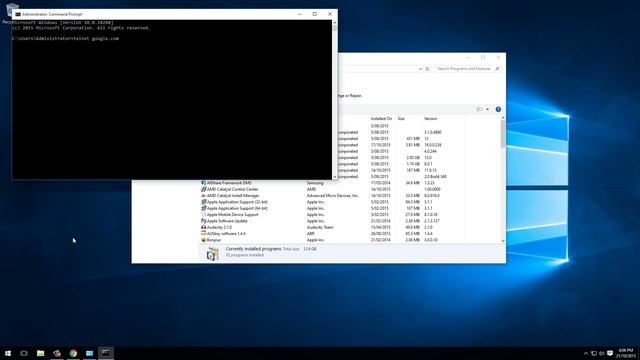Screen dimensions: 640x360
Task: Select Apple Software Update entry
Action: tap(332, 221)
